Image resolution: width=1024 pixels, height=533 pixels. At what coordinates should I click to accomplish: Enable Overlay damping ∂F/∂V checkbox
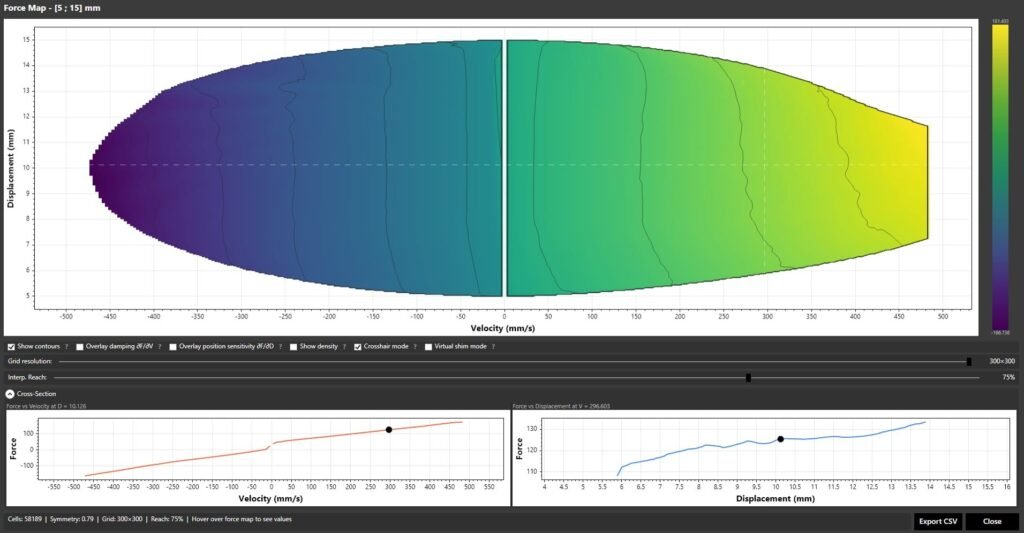coord(80,347)
